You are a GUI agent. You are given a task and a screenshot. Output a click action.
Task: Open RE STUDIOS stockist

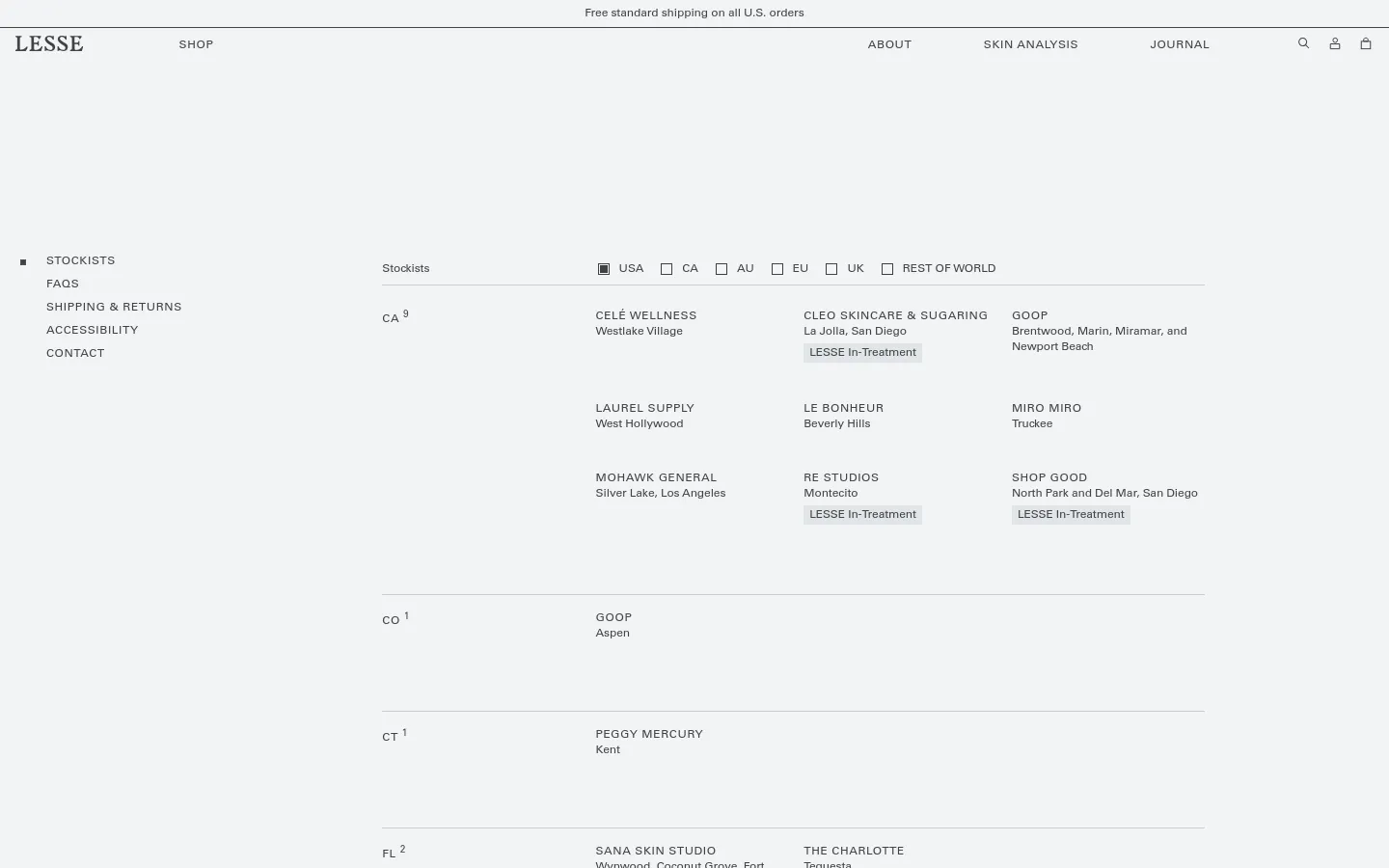[841, 477]
